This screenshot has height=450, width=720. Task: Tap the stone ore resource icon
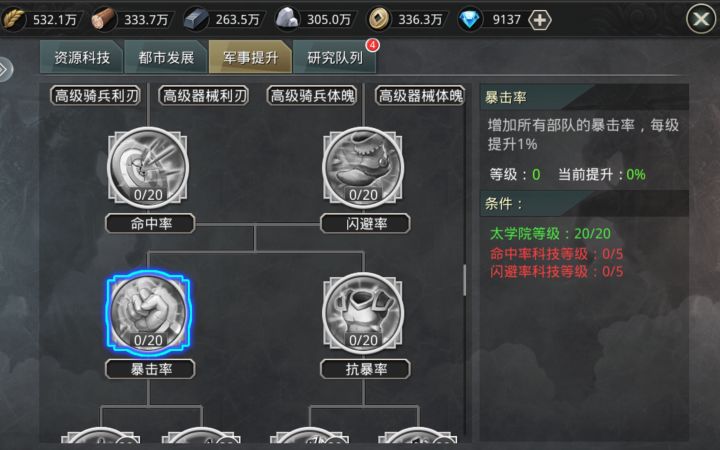[287, 19]
